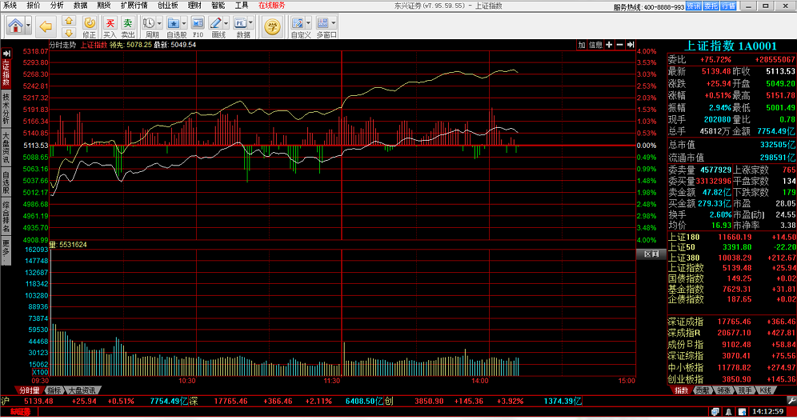The width and height of the screenshot is (797, 420).
Task: Select the 大盘资讯 left sidebar tab
Action: [x=6, y=147]
